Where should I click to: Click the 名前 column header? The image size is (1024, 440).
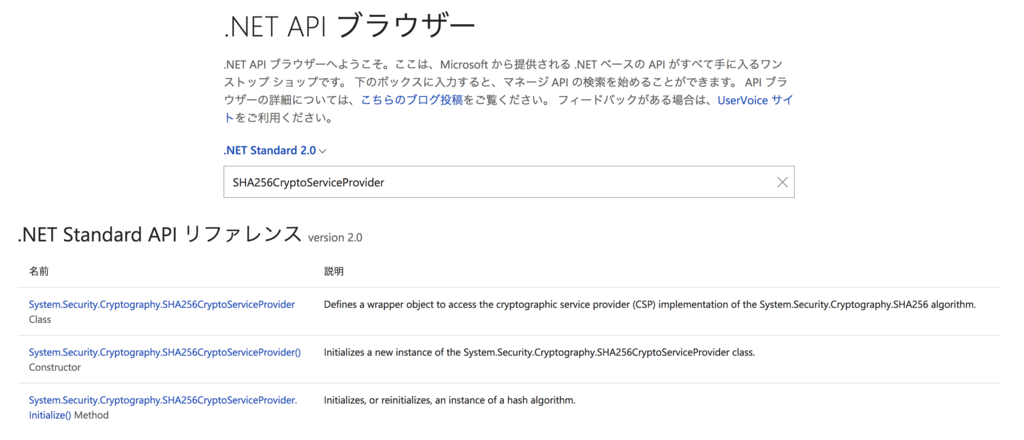[38, 271]
